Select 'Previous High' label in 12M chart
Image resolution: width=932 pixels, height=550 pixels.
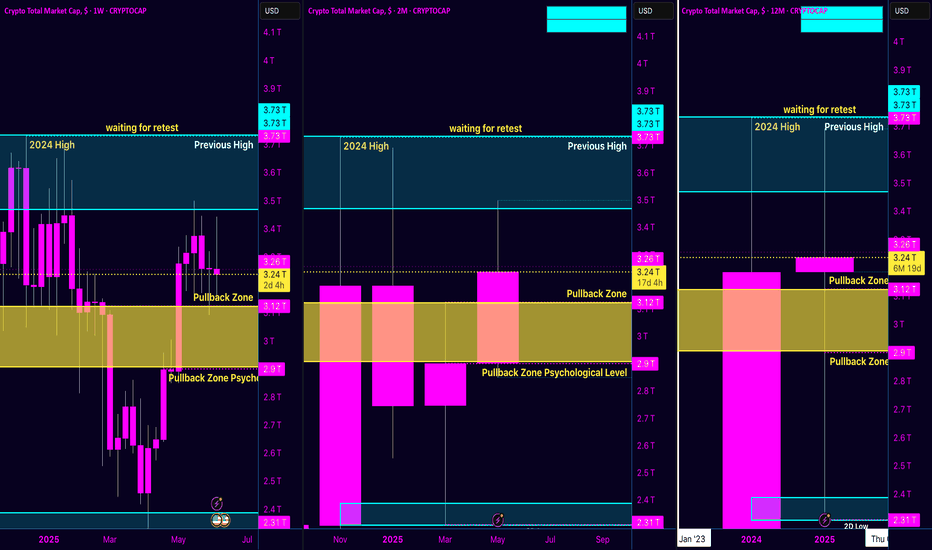click(x=854, y=127)
